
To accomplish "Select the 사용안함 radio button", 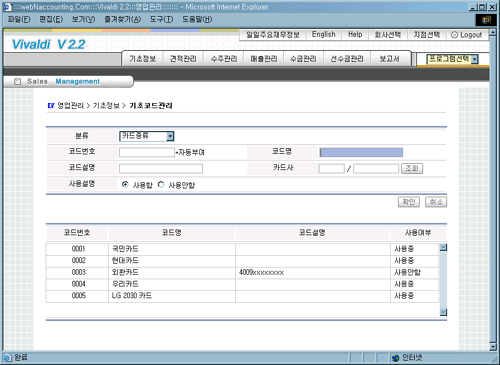I will [161, 184].
